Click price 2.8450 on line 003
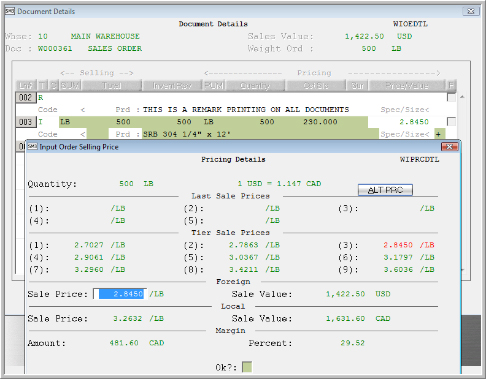The width and height of the screenshot is (486, 379). [414, 122]
